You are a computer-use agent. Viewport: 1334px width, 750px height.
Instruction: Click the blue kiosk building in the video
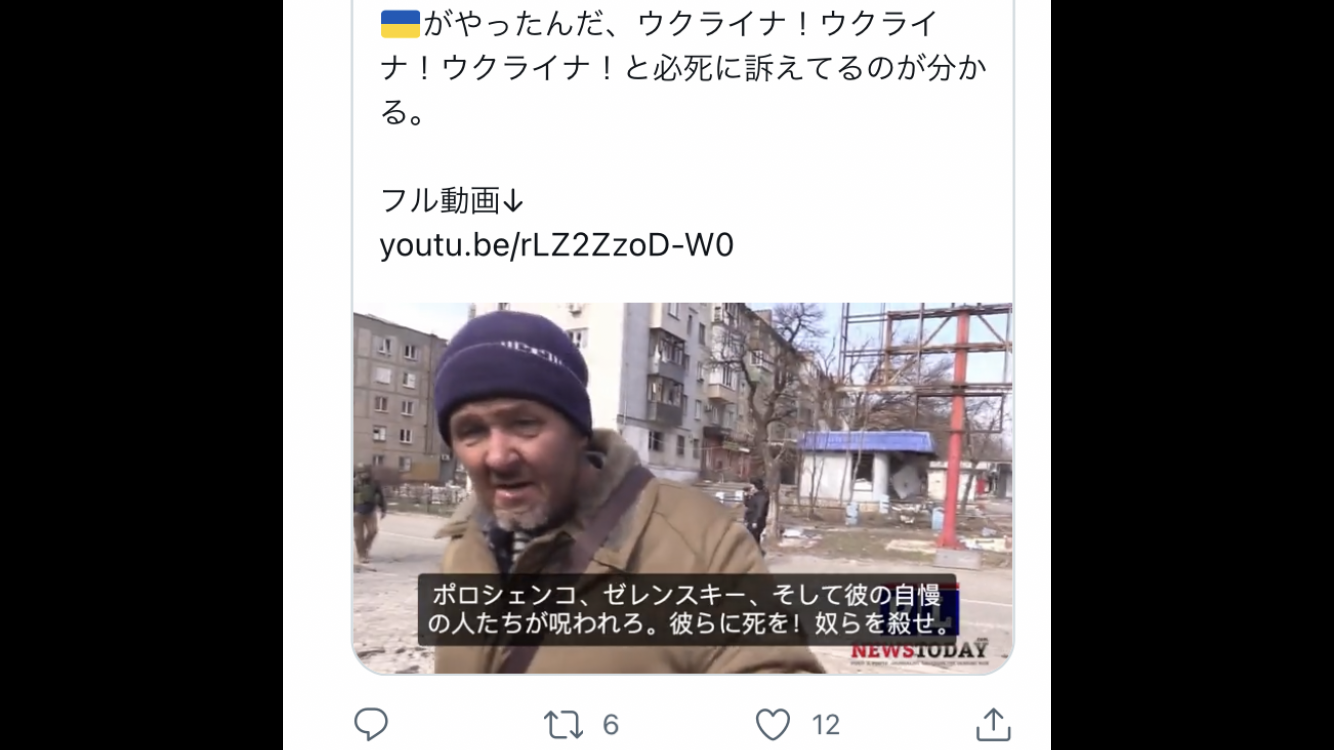867,468
